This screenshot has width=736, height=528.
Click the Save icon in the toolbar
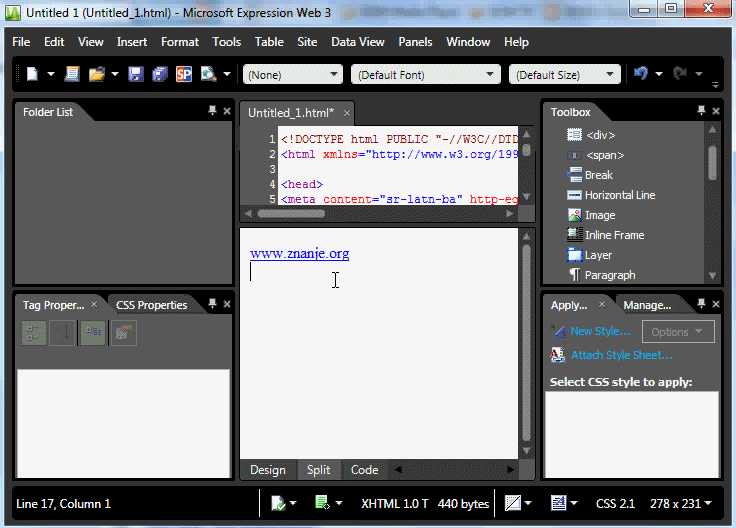135,74
